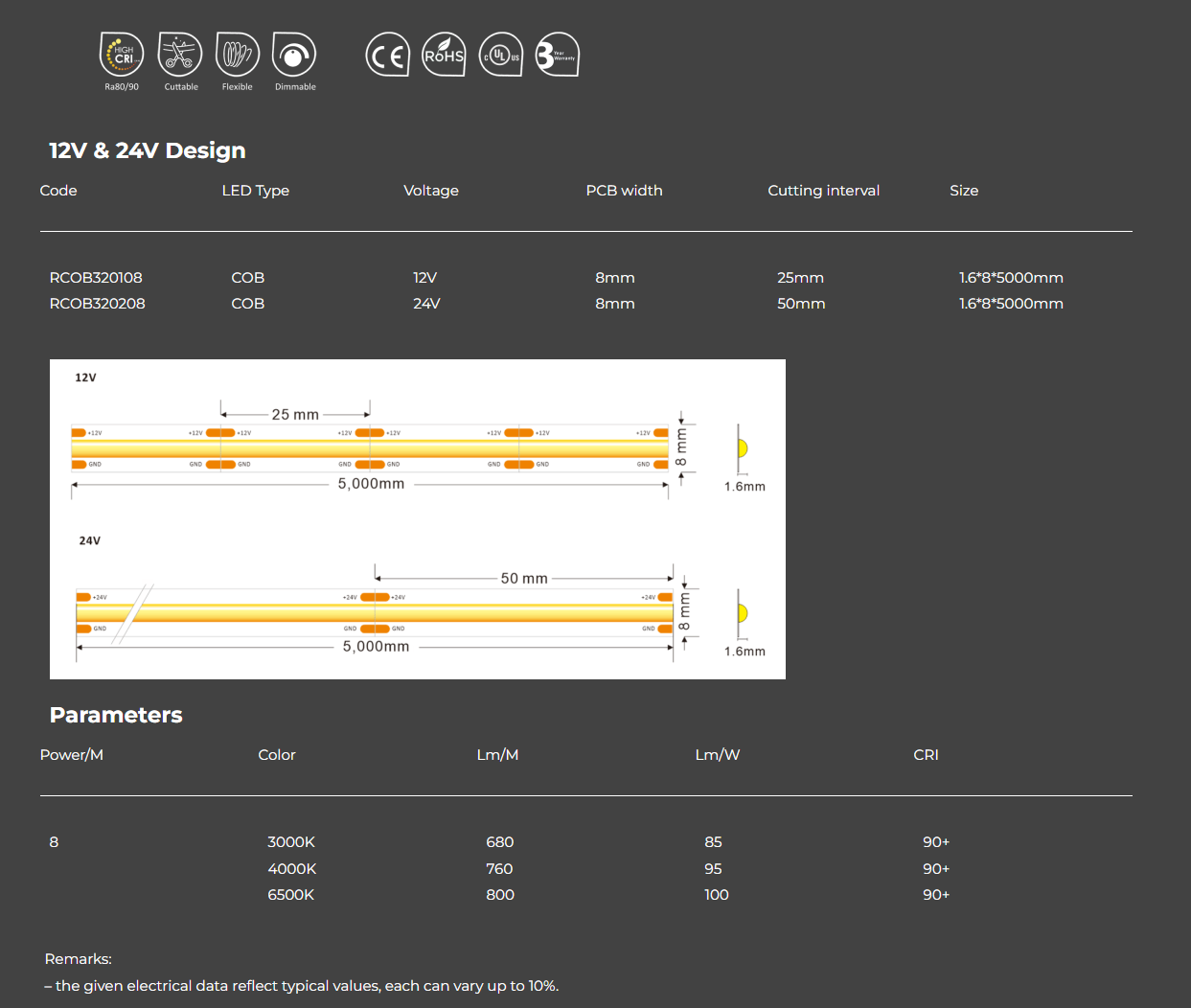Screen dimensions: 1191x1008
Task: Click the Lm/W column header
Action: pos(717,755)
